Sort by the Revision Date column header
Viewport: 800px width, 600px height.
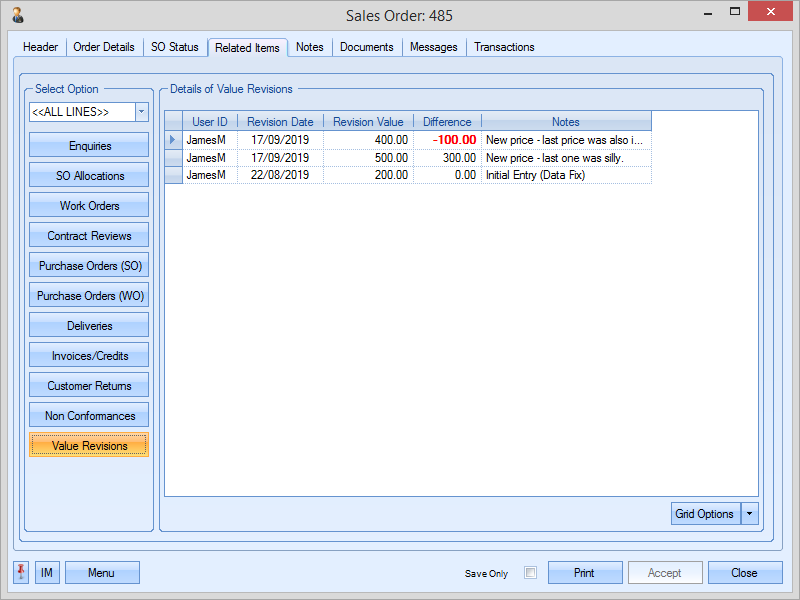click(280, 122)
